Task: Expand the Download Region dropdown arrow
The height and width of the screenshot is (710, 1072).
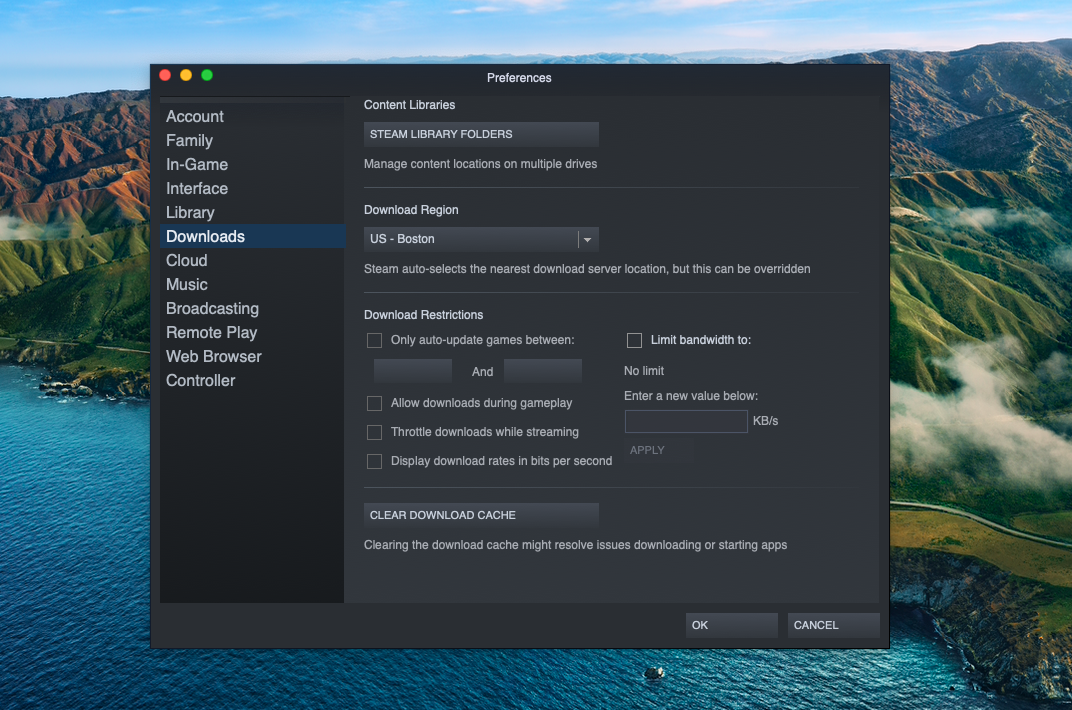Action: click(588, 239)
